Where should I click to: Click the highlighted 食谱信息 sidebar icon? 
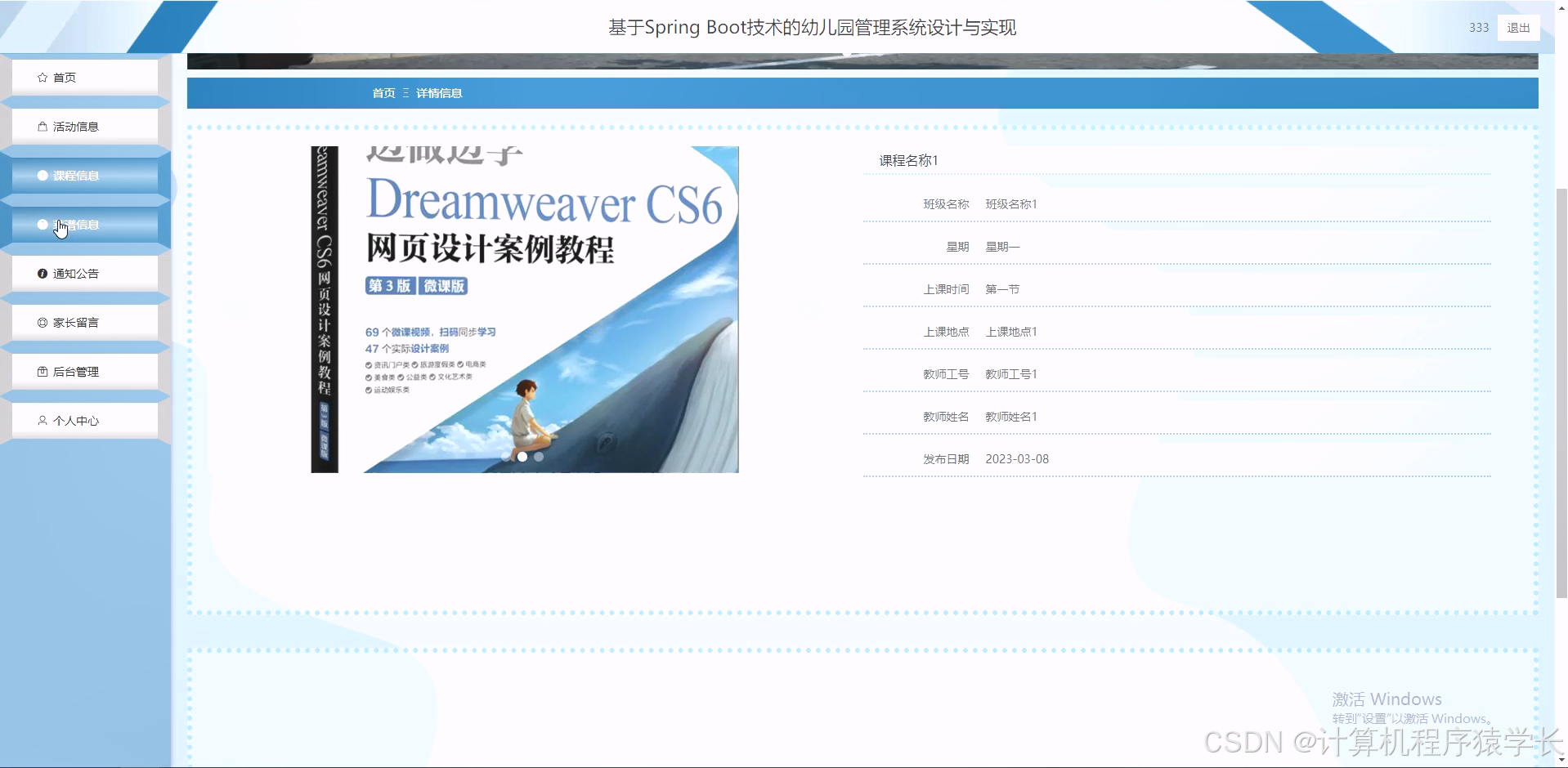(43, 224)
